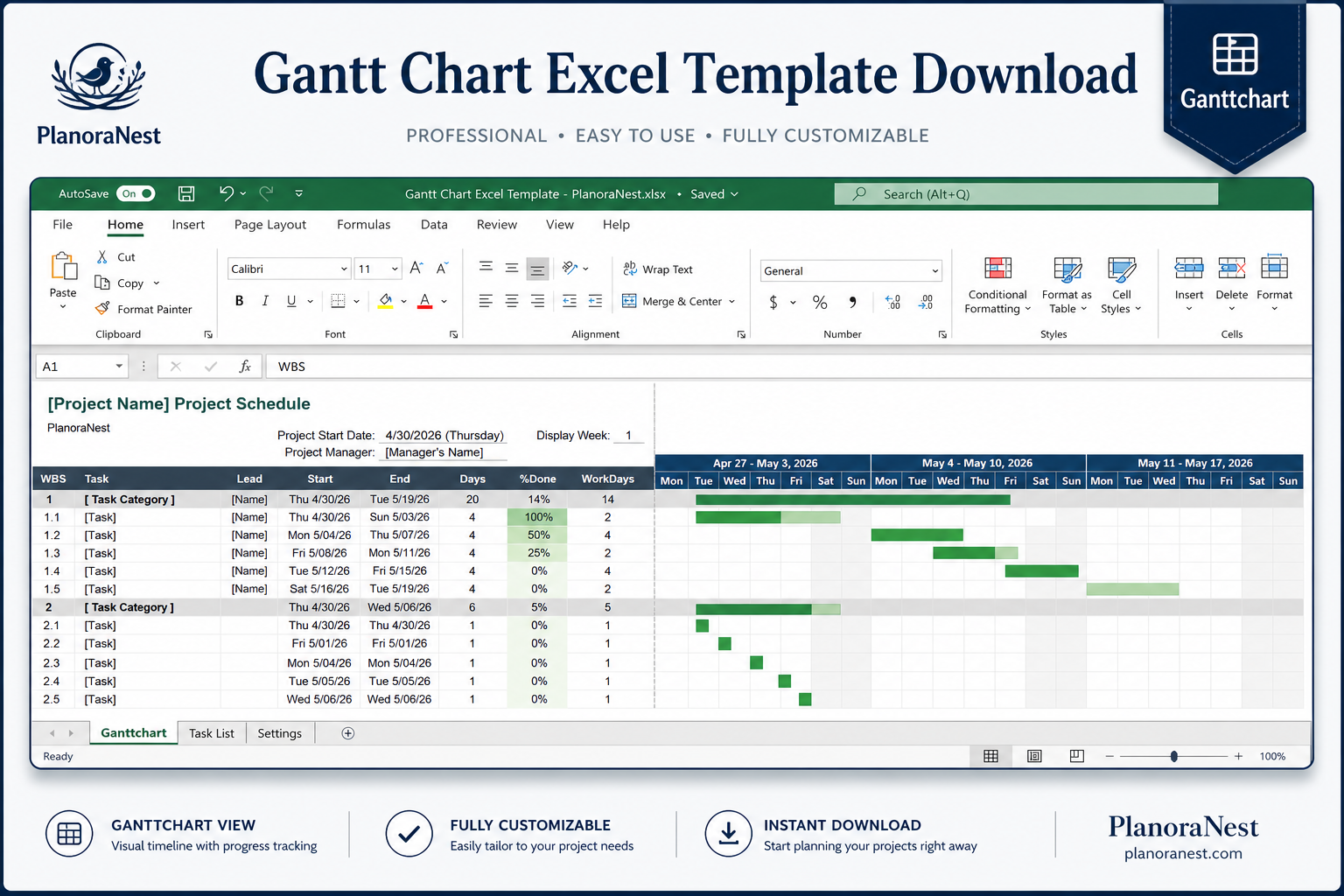Viewport: 1344px width, 896px height.
Task: Toggle Underline formatting
Action: pyautogui.click(x=291, y=301)
